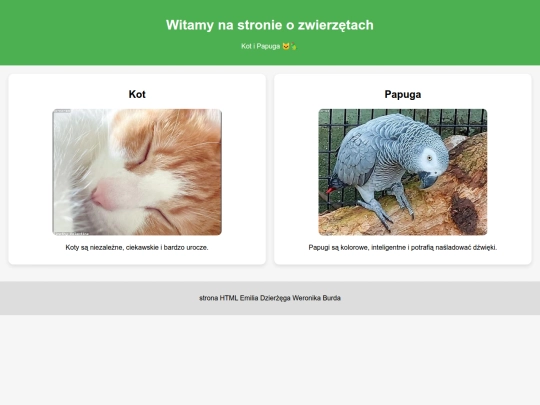
Task: Click the cat emoji in the header
Action: tap(286, 46)
